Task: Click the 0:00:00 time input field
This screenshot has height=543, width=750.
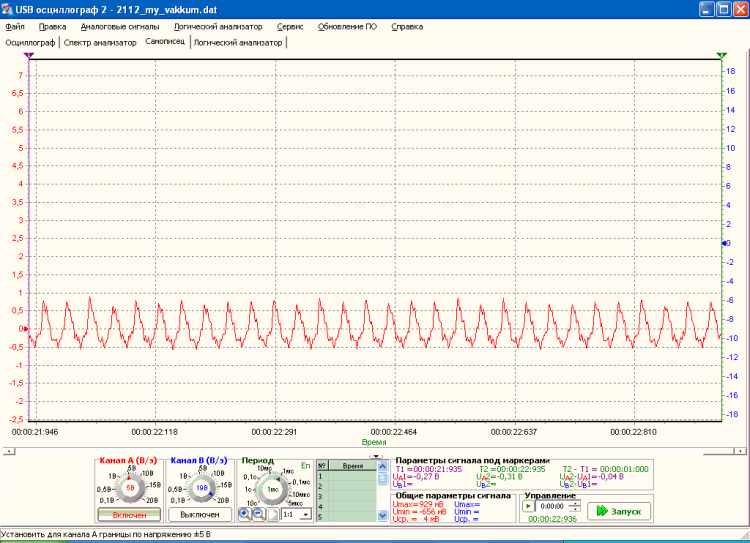Action: (553, 506)
